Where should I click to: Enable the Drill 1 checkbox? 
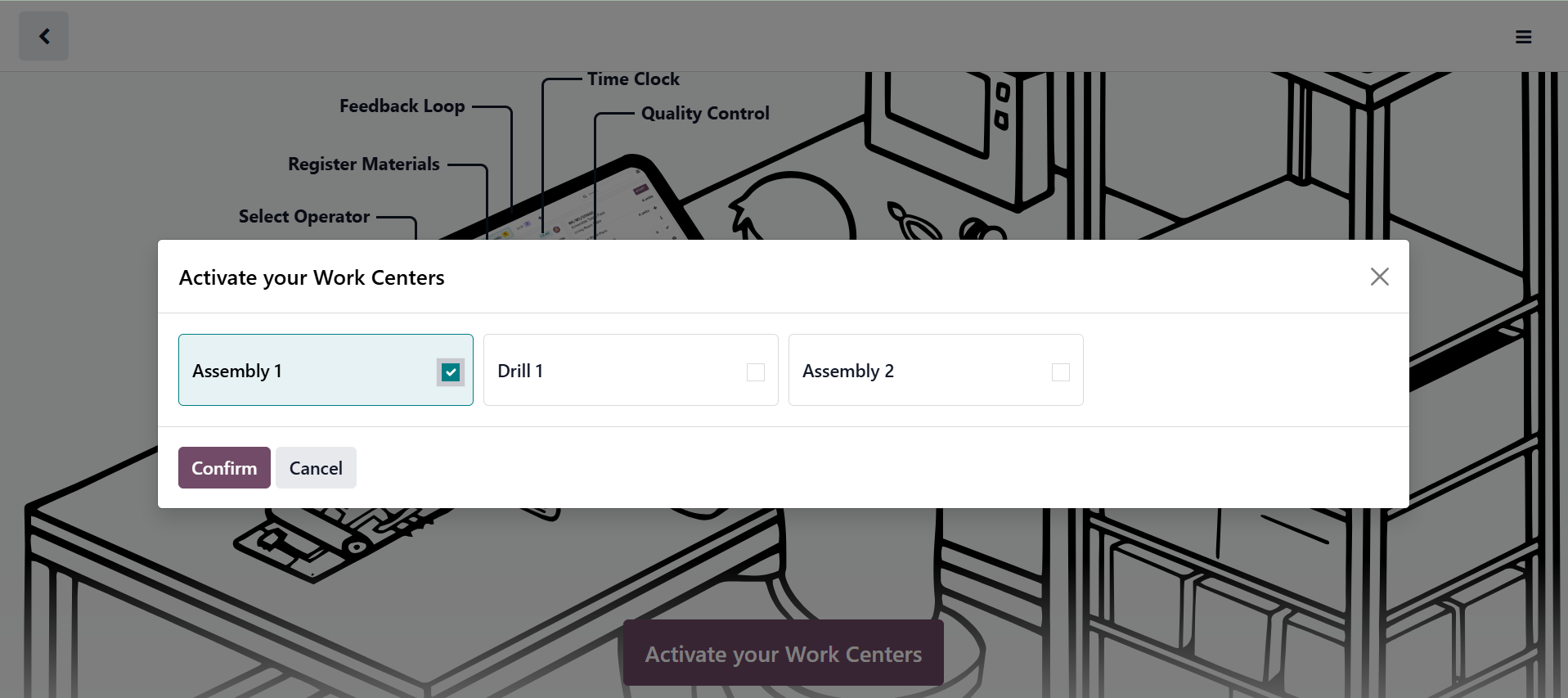[x=755, y=372]
